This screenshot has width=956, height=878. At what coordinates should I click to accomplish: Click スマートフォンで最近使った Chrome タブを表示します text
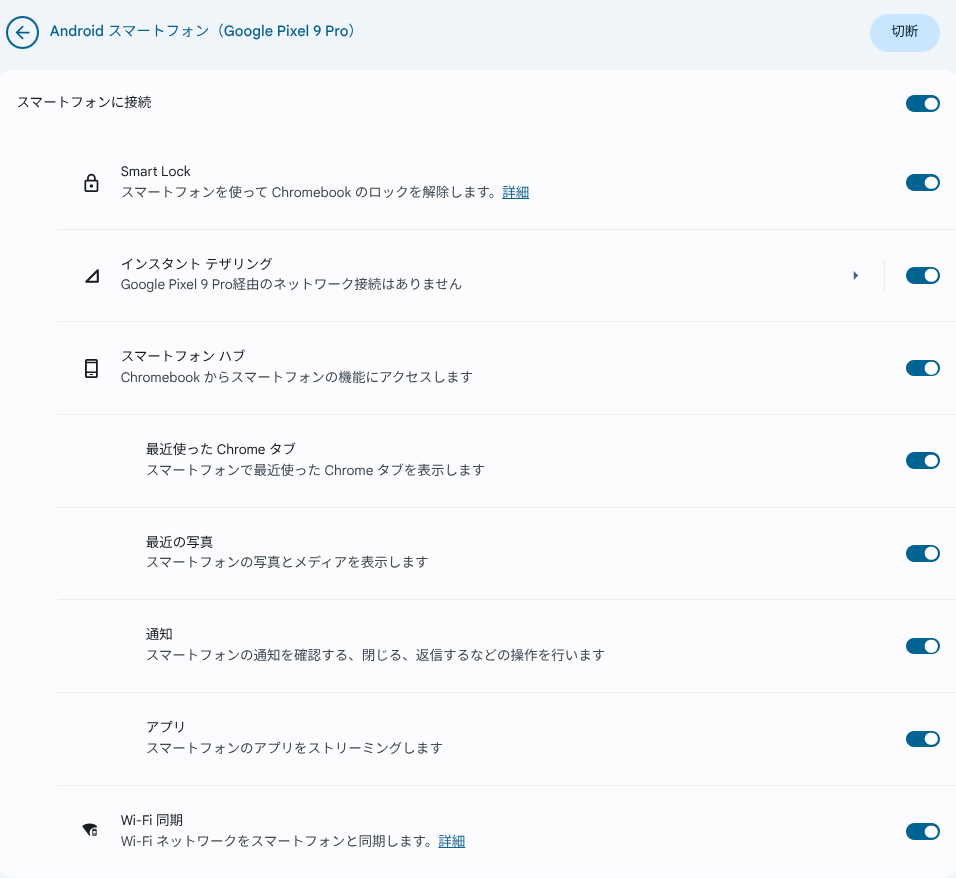[315, 470]
